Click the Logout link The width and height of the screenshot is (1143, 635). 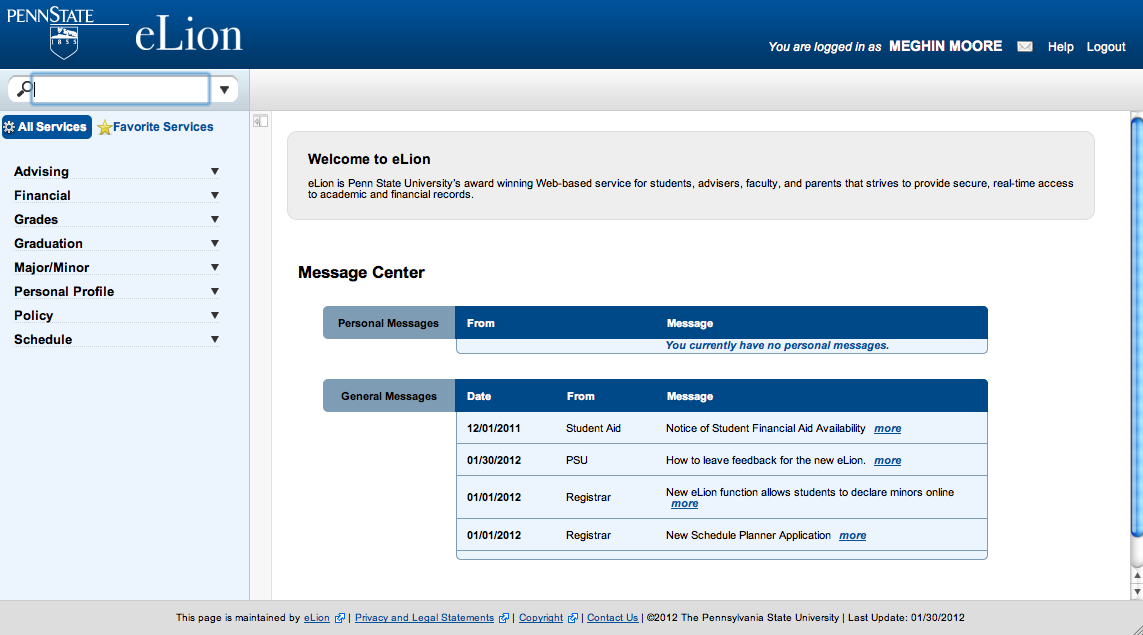point(1106,47)
